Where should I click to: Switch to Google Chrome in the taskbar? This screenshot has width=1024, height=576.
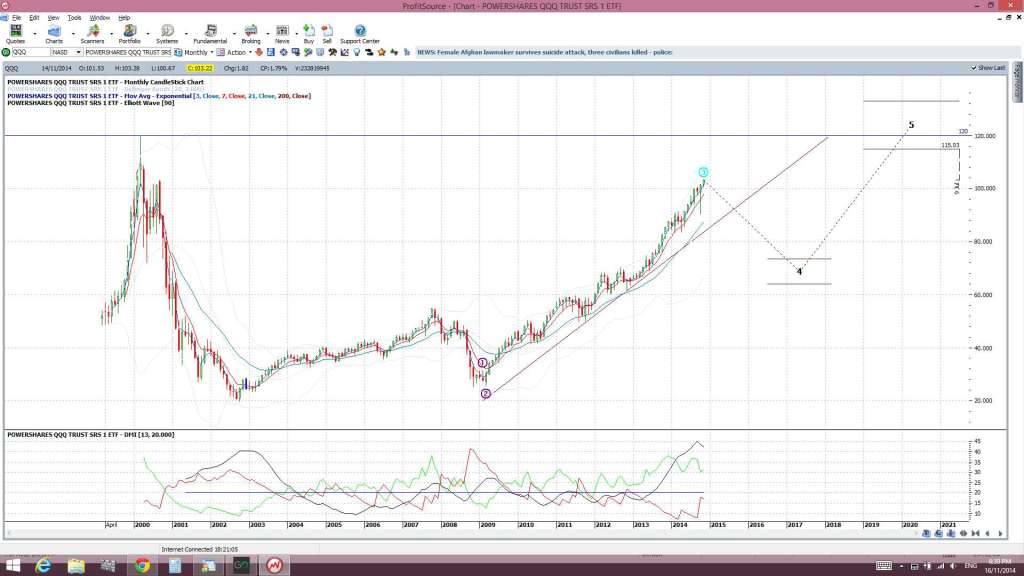142,566
